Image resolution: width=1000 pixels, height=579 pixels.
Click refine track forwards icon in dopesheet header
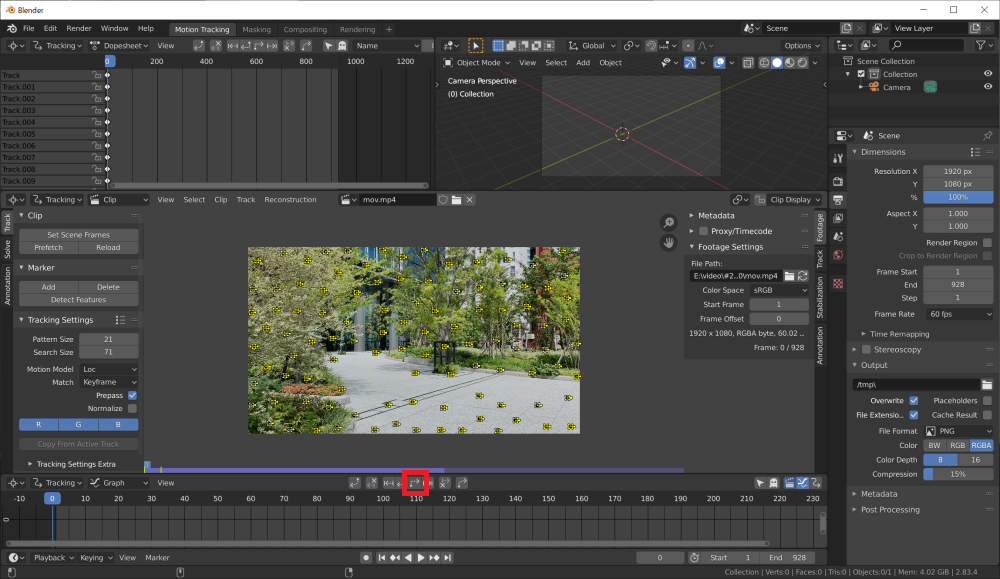click(306, 45)
